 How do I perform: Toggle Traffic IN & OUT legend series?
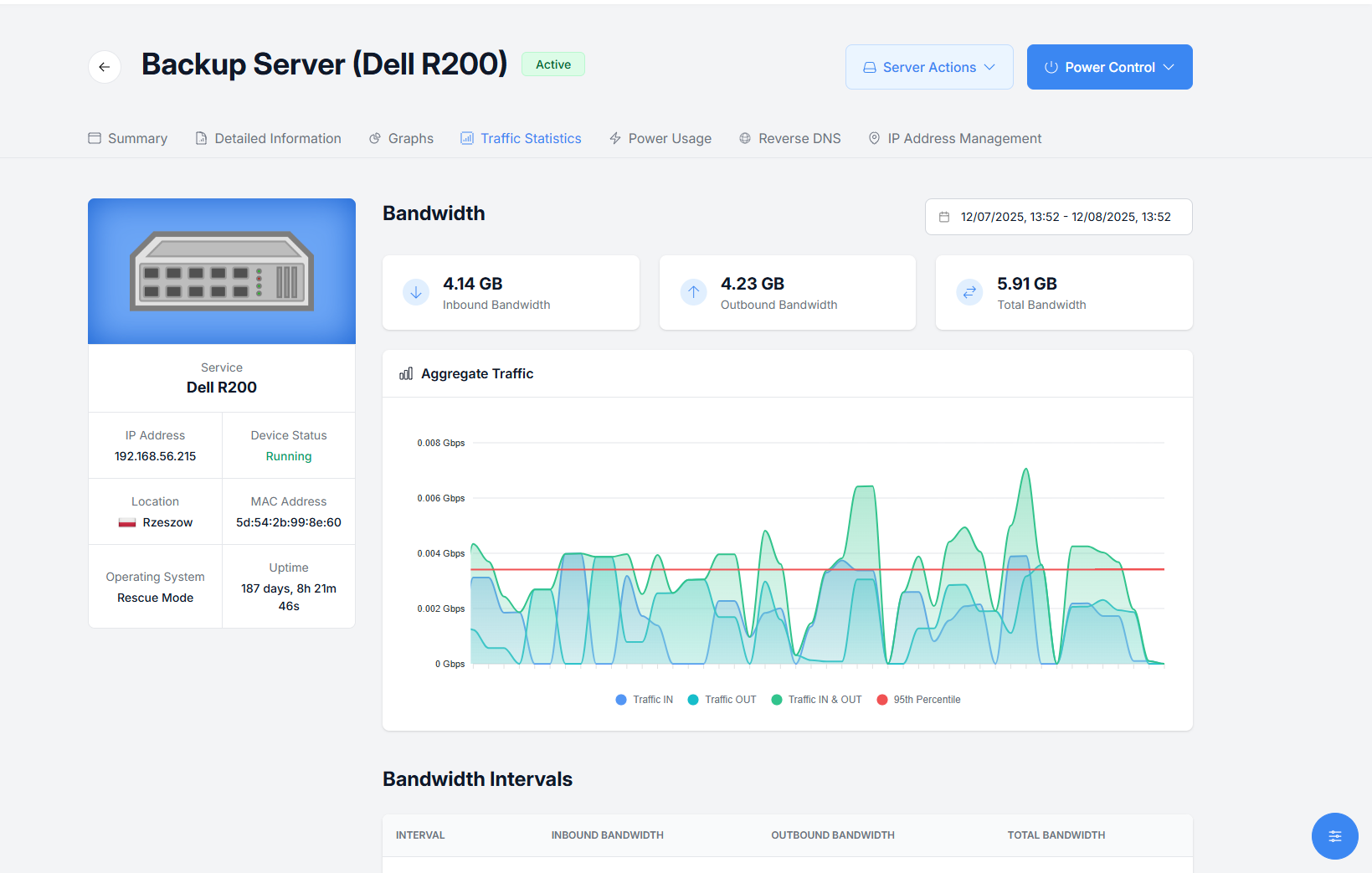coord(816,700)
